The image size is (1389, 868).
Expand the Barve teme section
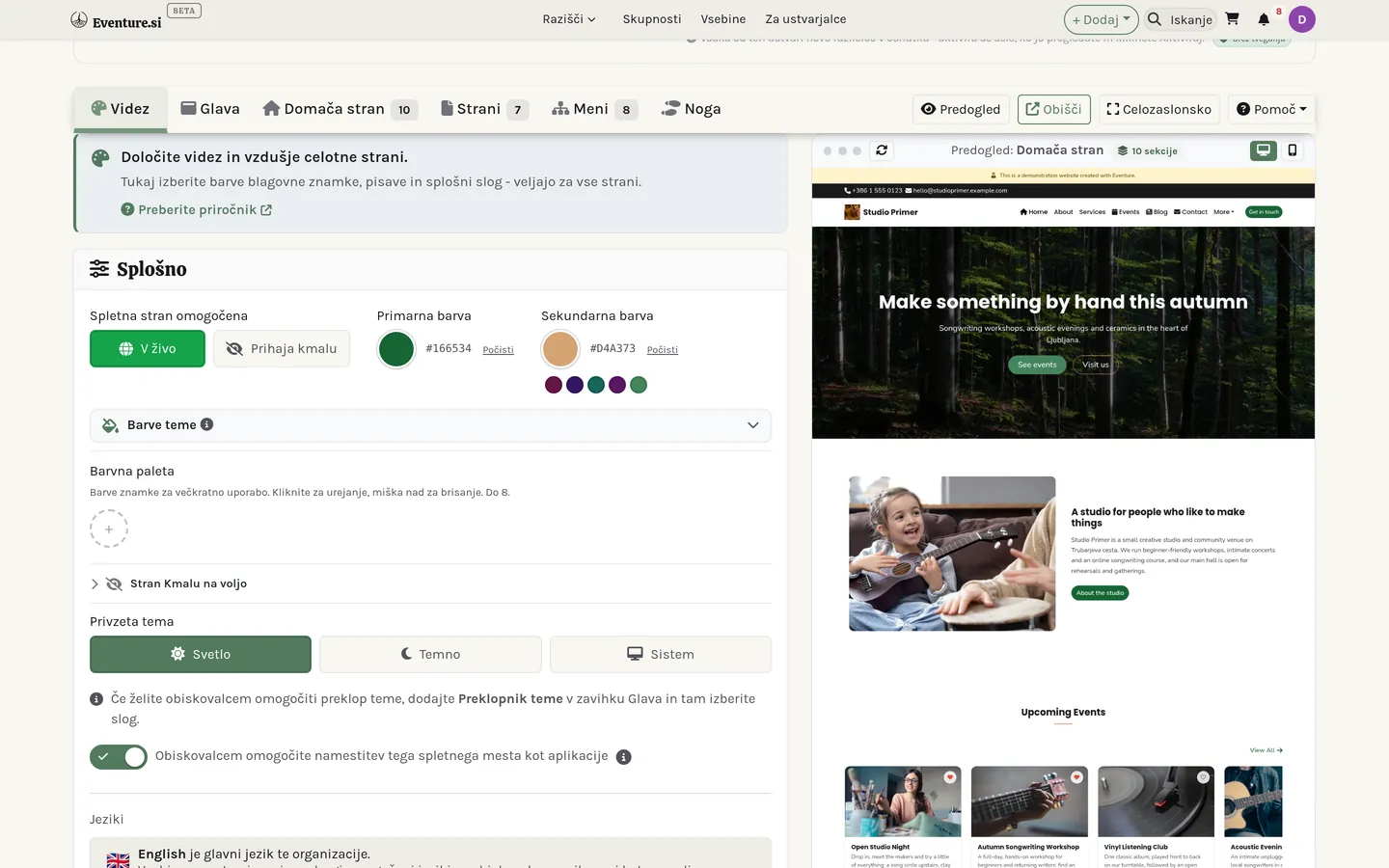coord(430,425)
